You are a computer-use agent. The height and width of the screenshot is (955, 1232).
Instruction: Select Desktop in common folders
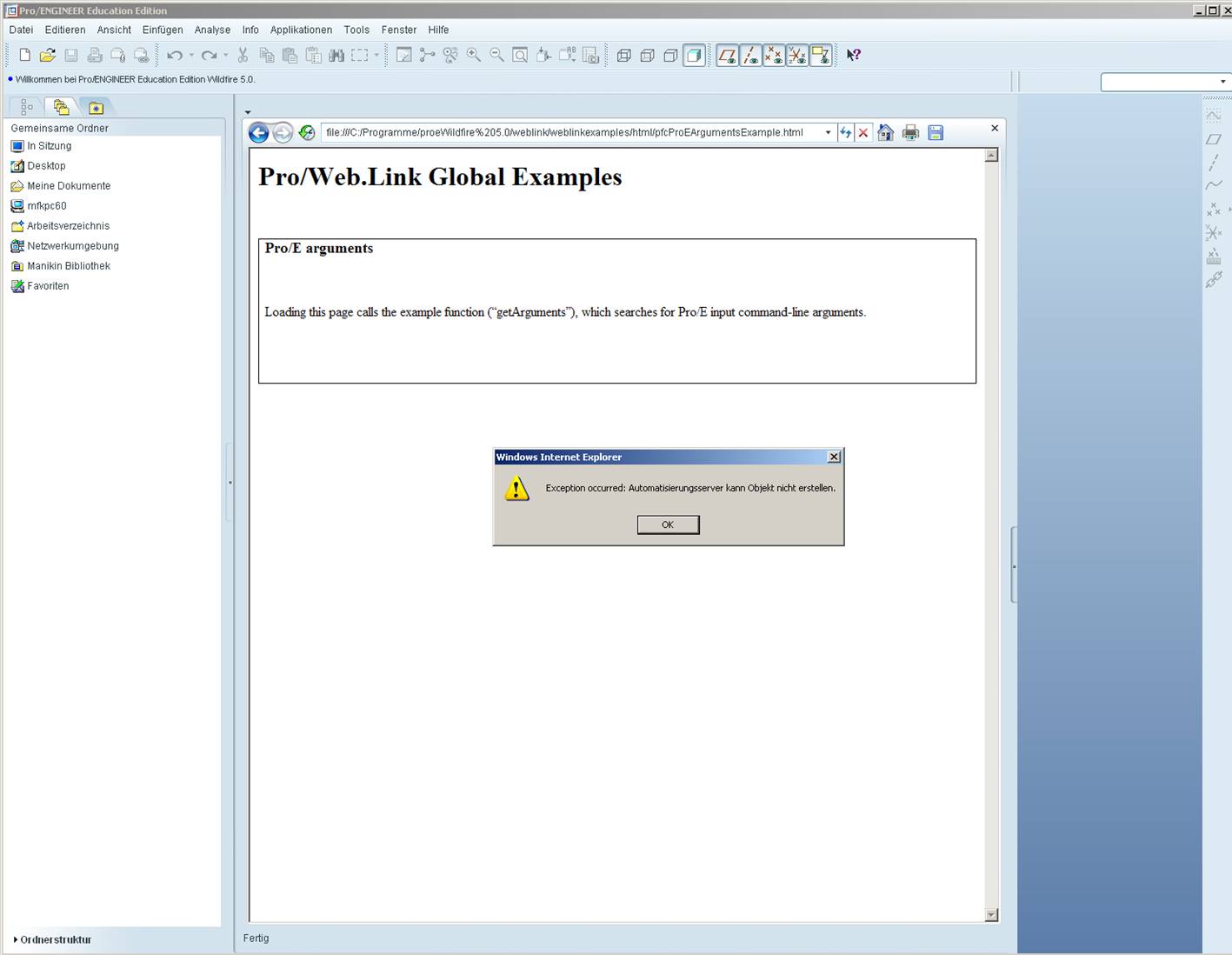click(x=38, y=166)
